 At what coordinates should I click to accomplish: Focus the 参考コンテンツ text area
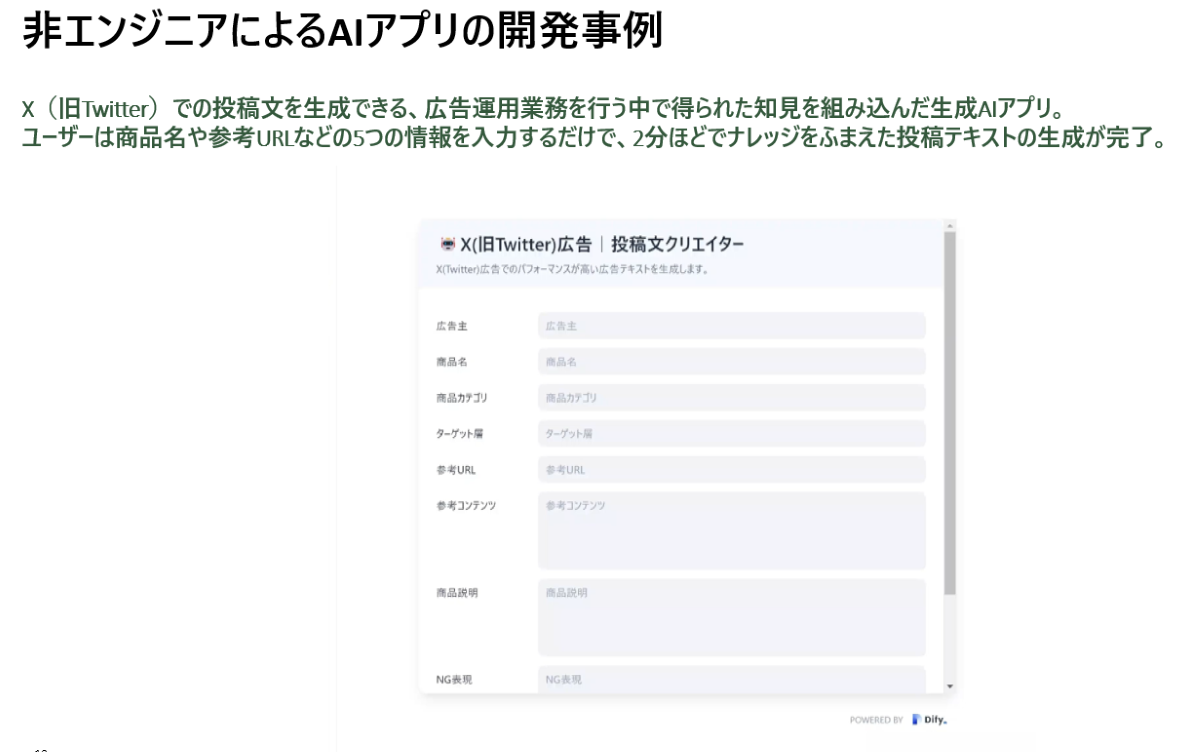point(731,530)
